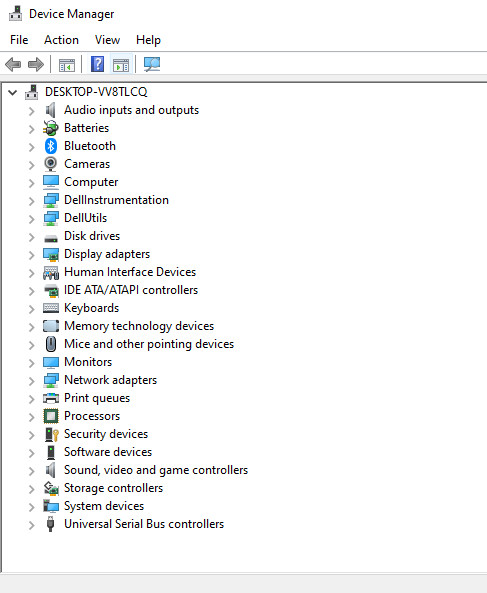Expand the DellInstrumentation category
Screen dimensions: 487x593
(32, 201)
